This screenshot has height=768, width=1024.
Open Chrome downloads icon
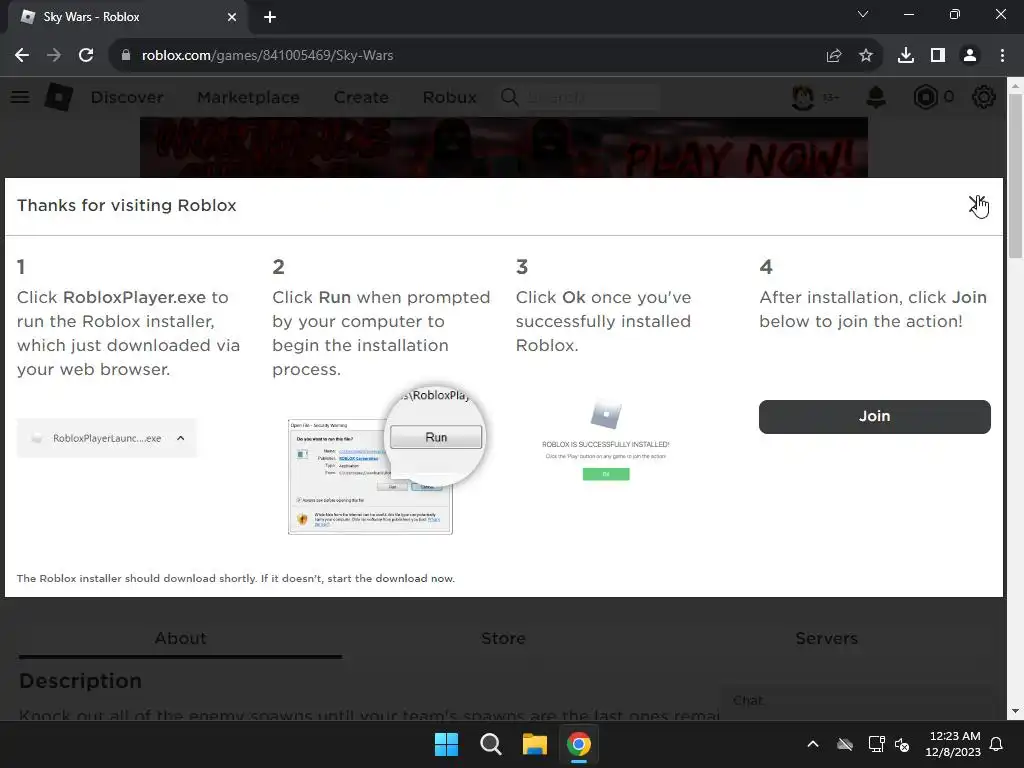[906, 56]
